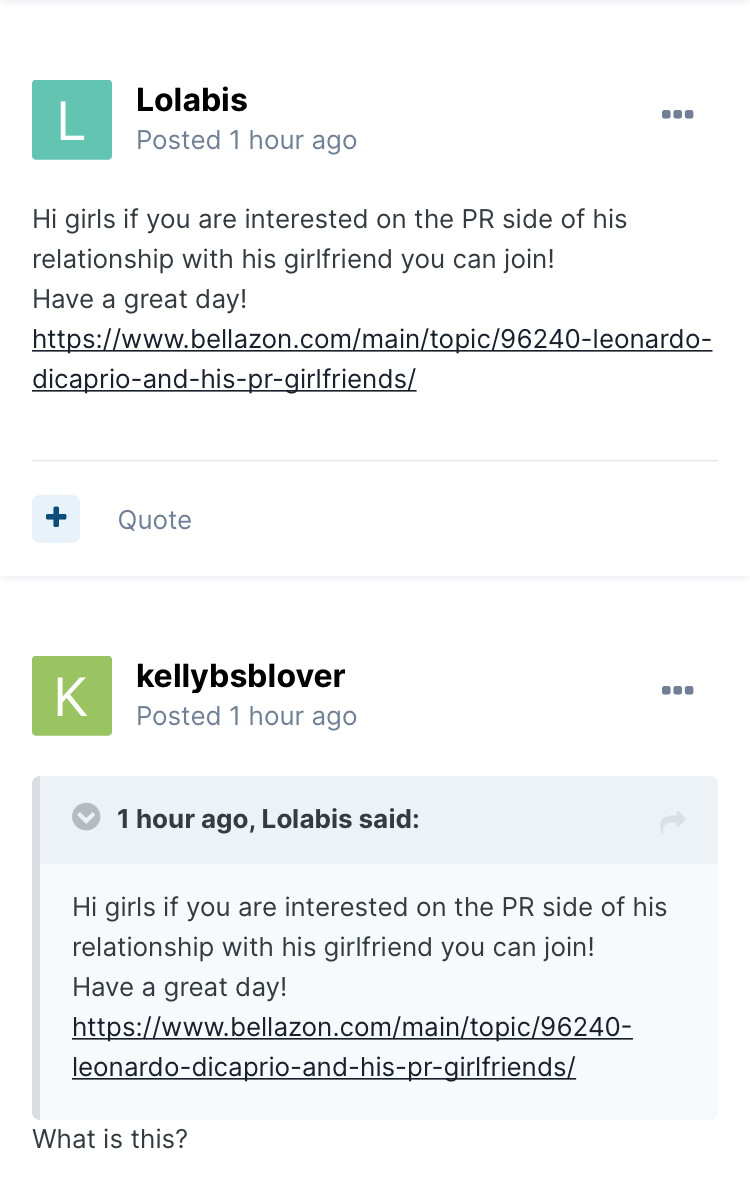Click the Quote button under Lolabis post
The height and width of the screenshot is (1184, 750).
pyautogui.click(x=155, y=520)
